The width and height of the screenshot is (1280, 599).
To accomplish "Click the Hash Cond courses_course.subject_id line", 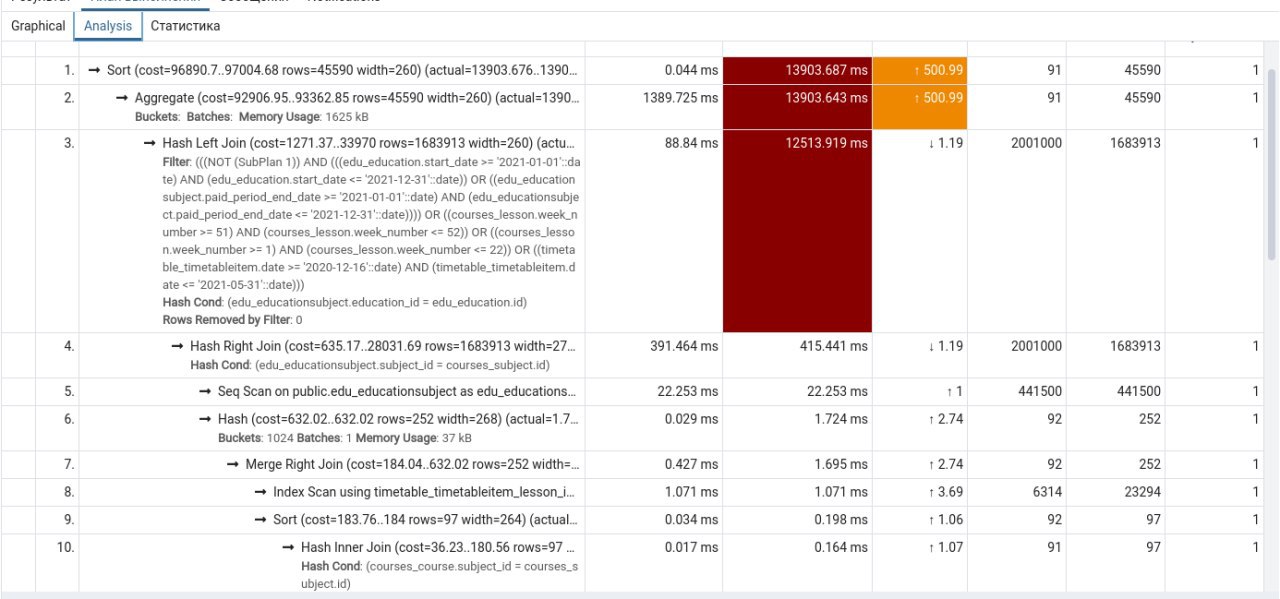I will click(439, 574).
